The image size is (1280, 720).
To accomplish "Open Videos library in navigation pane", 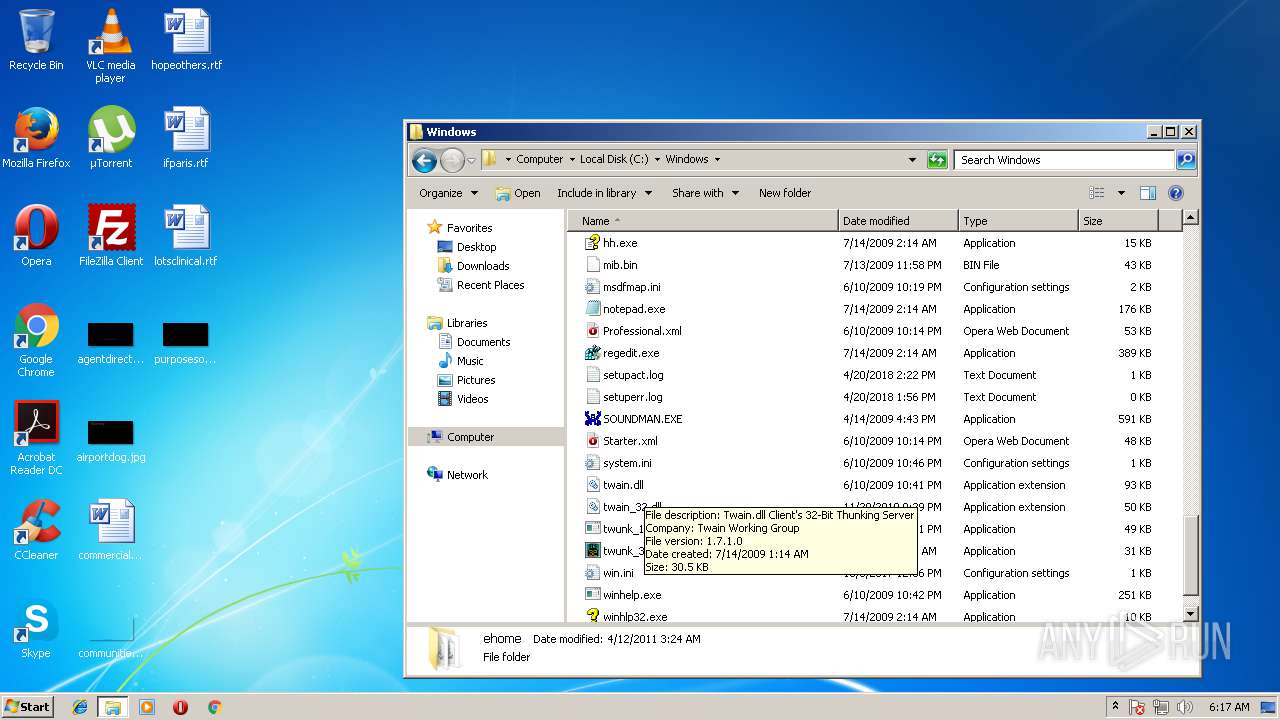I will pos(472,399).
